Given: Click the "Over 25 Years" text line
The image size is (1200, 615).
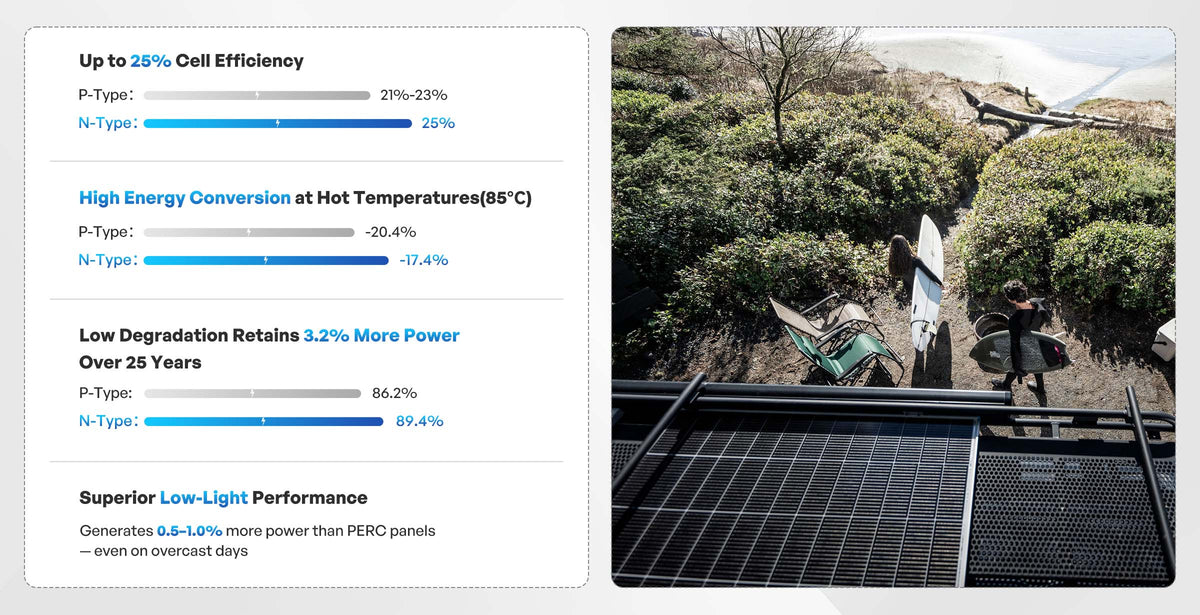Looking at the screenshot, I should 140,363.
